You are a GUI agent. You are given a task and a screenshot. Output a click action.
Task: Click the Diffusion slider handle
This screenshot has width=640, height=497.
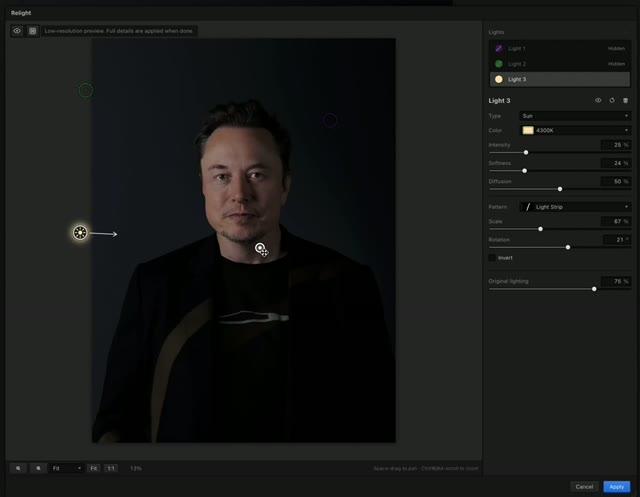[x=560, y=189]
